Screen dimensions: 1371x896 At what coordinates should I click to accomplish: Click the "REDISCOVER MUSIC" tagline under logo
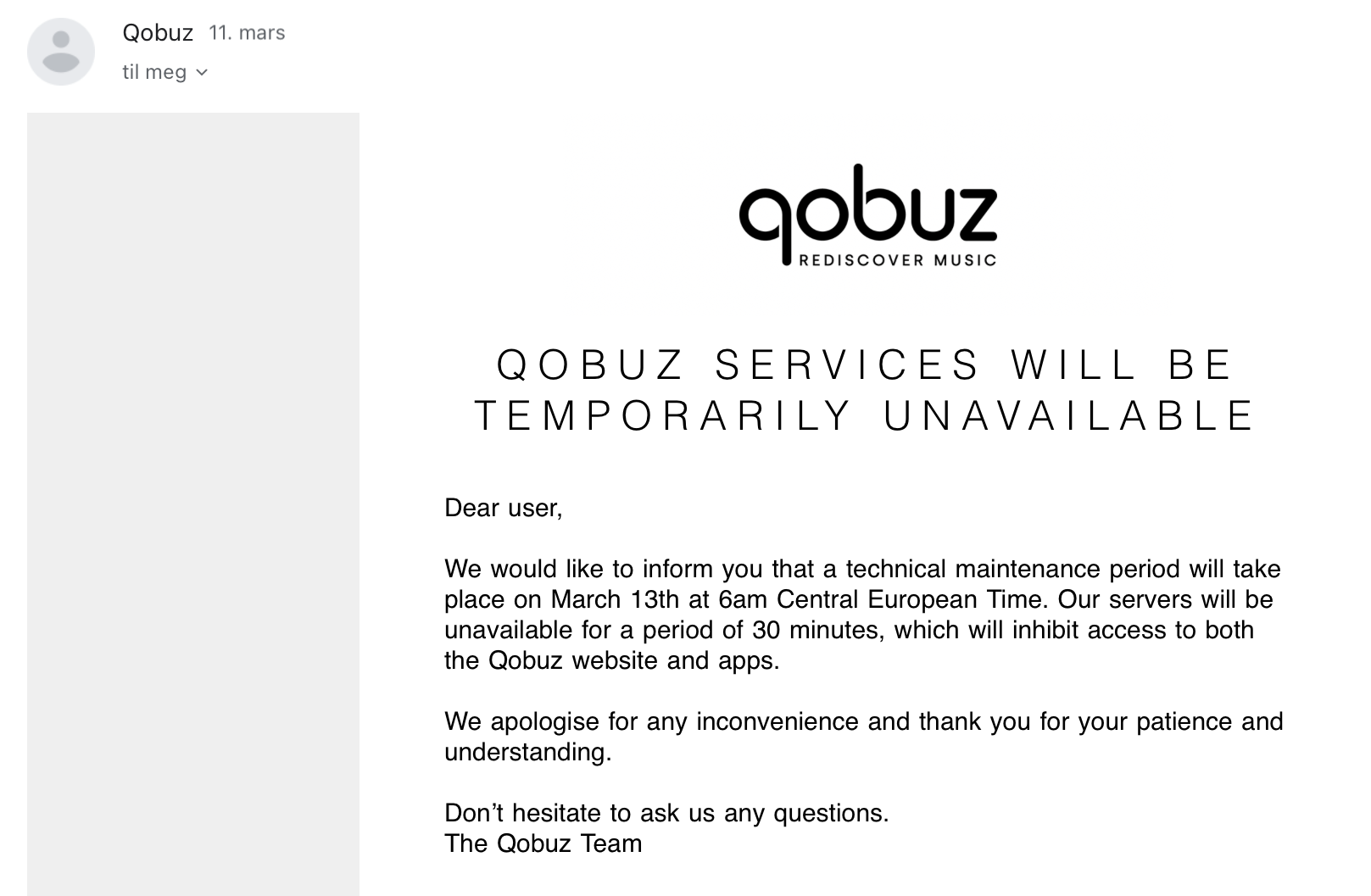tap(897, 260)
